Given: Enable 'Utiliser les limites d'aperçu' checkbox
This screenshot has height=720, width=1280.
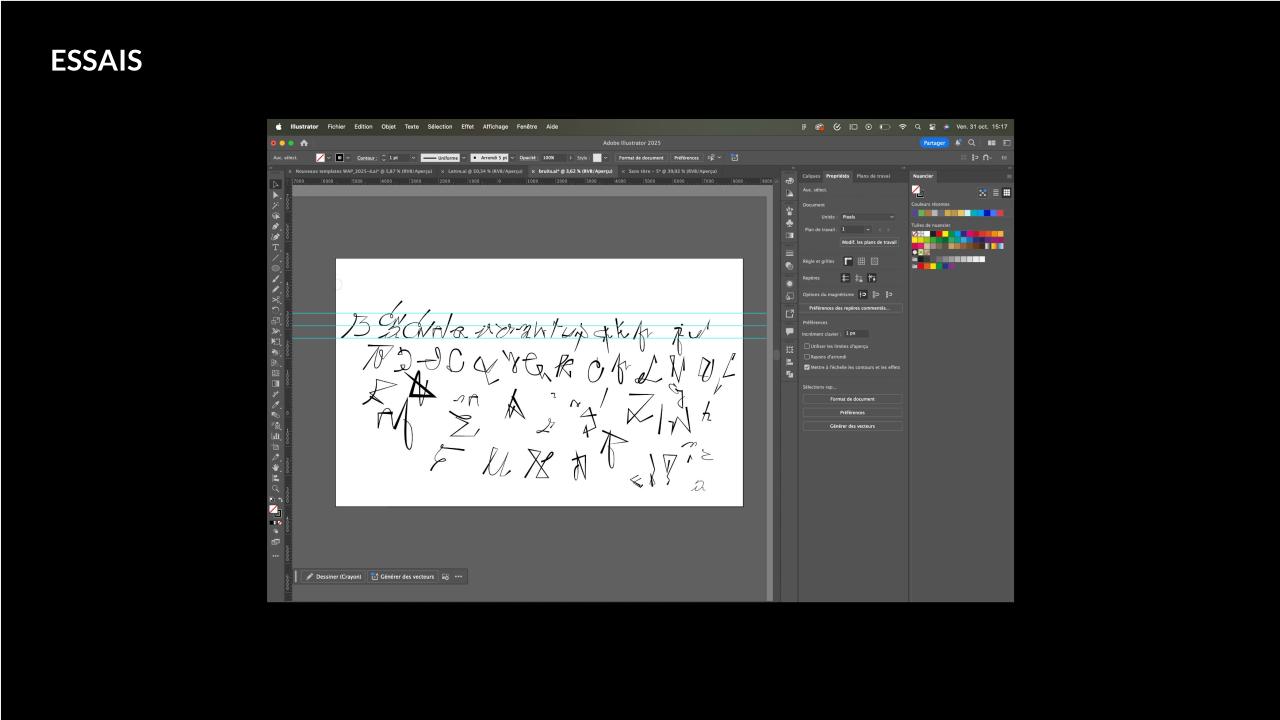Looking at the screenshot, I should [807, 346].
